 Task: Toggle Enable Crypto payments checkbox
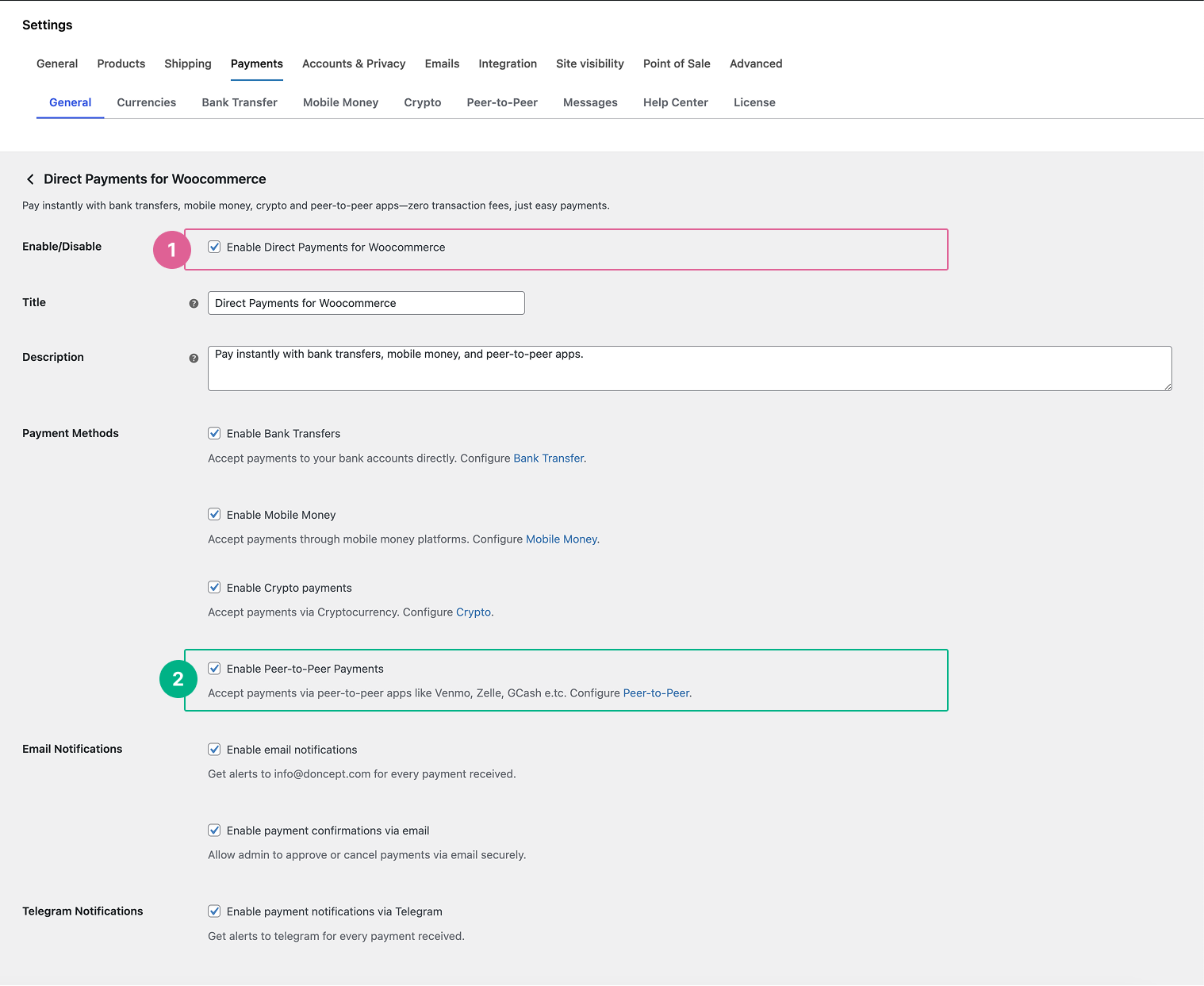click(x=214, y=587)
